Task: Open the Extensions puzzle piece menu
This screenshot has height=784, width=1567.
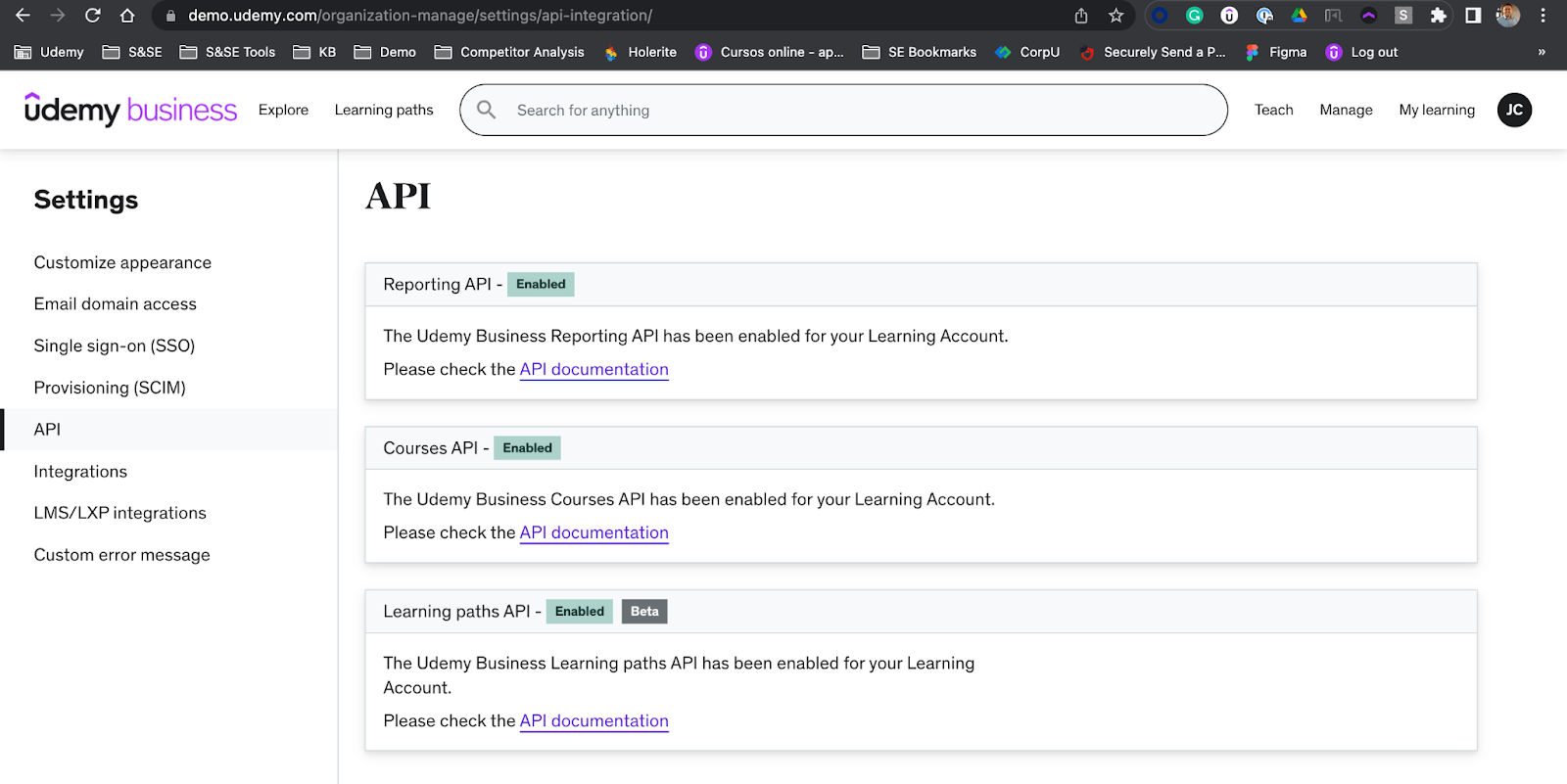Action: (x=1438, y=16)
